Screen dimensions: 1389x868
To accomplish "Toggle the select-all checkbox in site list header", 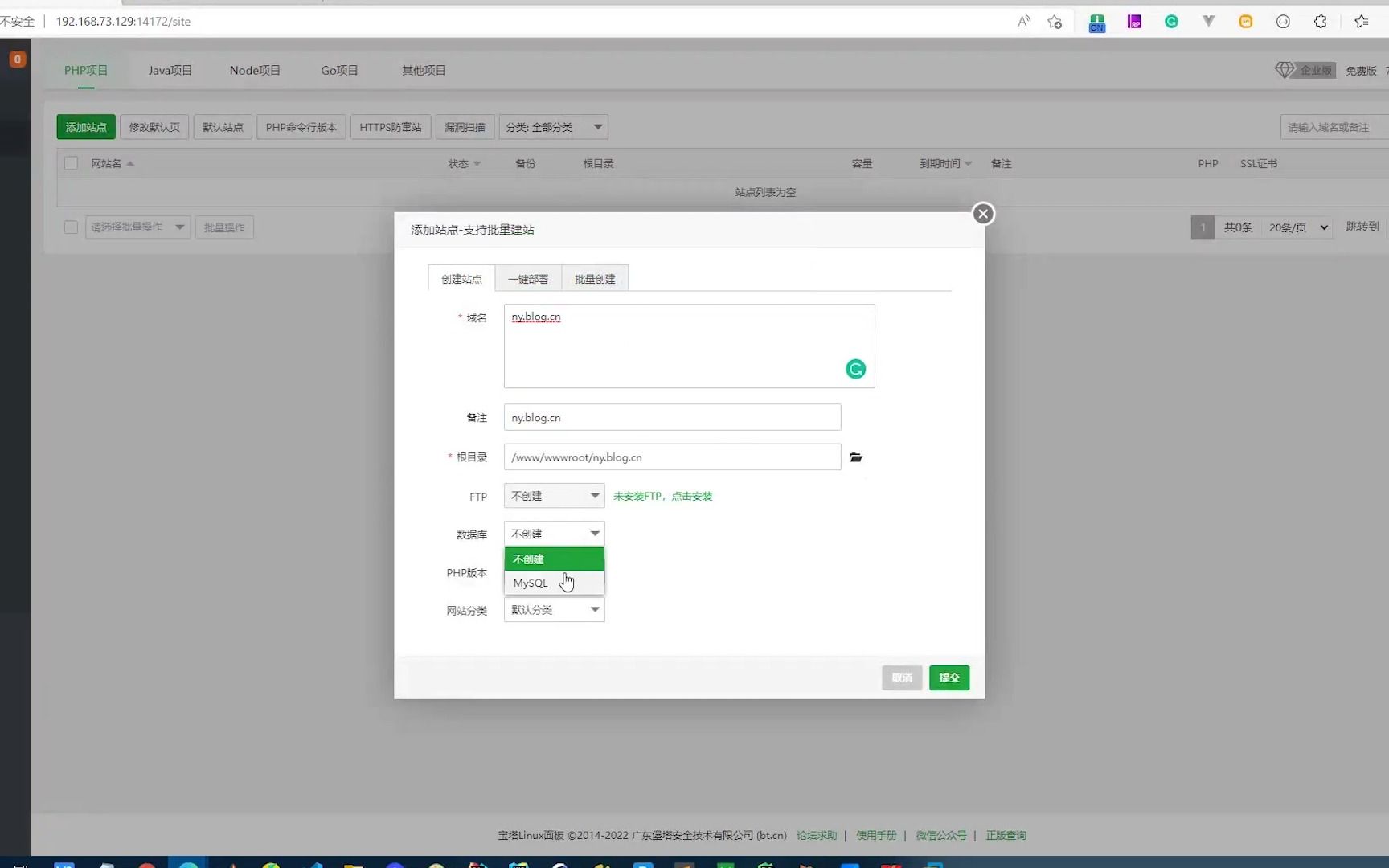I will pos(71,162).
